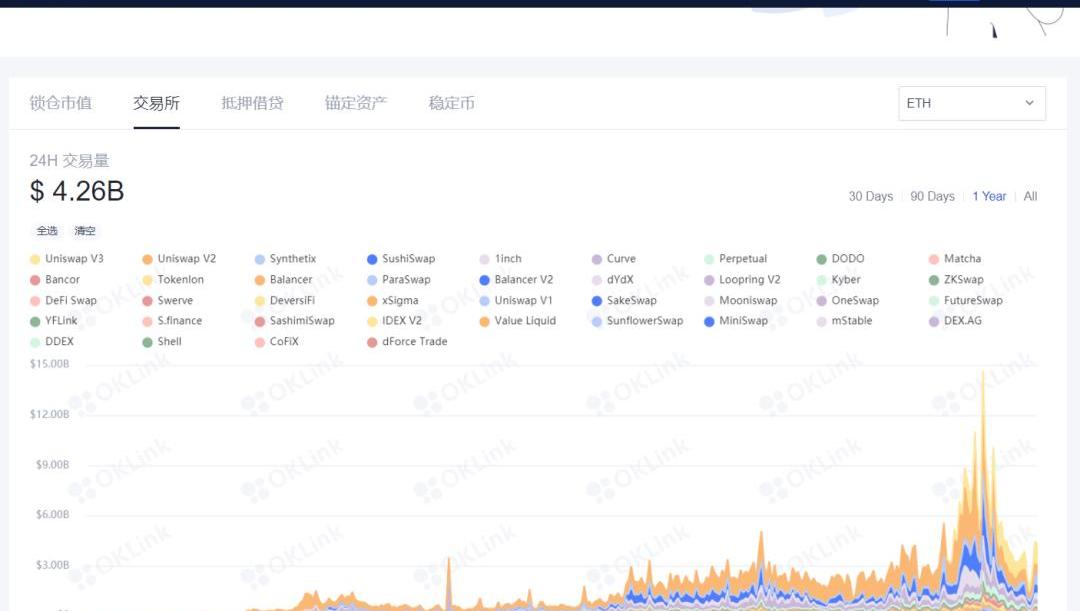The height and width of the screenshot is (611, 1080).
Task: Click the CoFiX legend text
Action: (x=284, y=342)
